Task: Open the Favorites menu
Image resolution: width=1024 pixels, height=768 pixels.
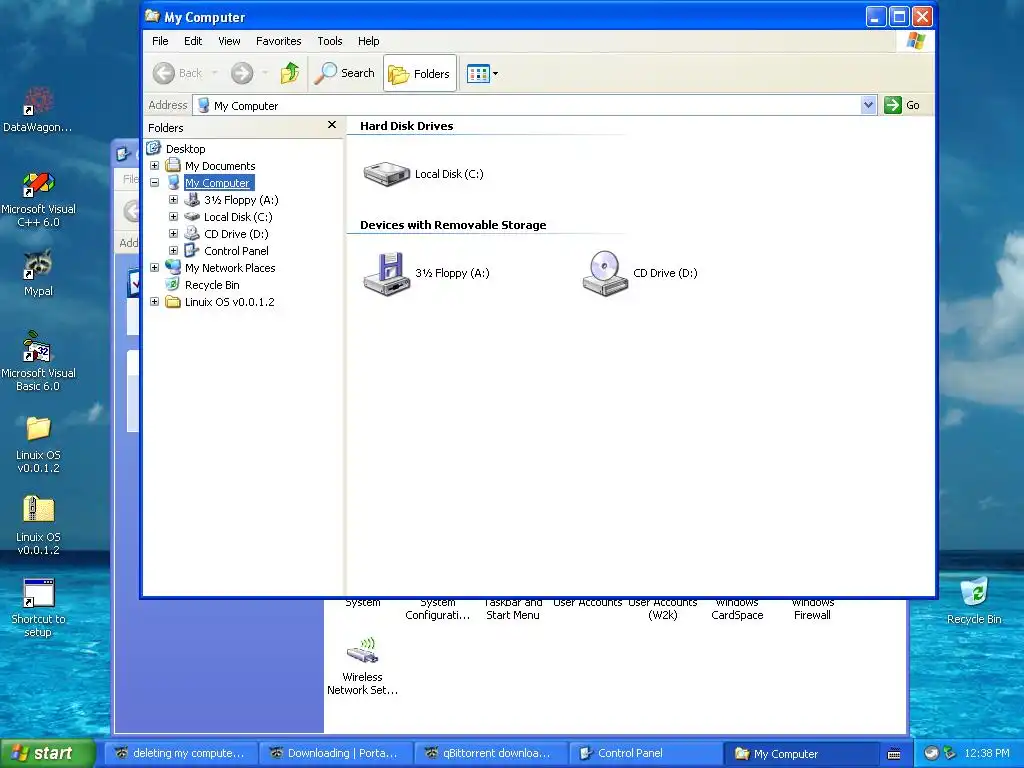Action: tap(278, 41)
